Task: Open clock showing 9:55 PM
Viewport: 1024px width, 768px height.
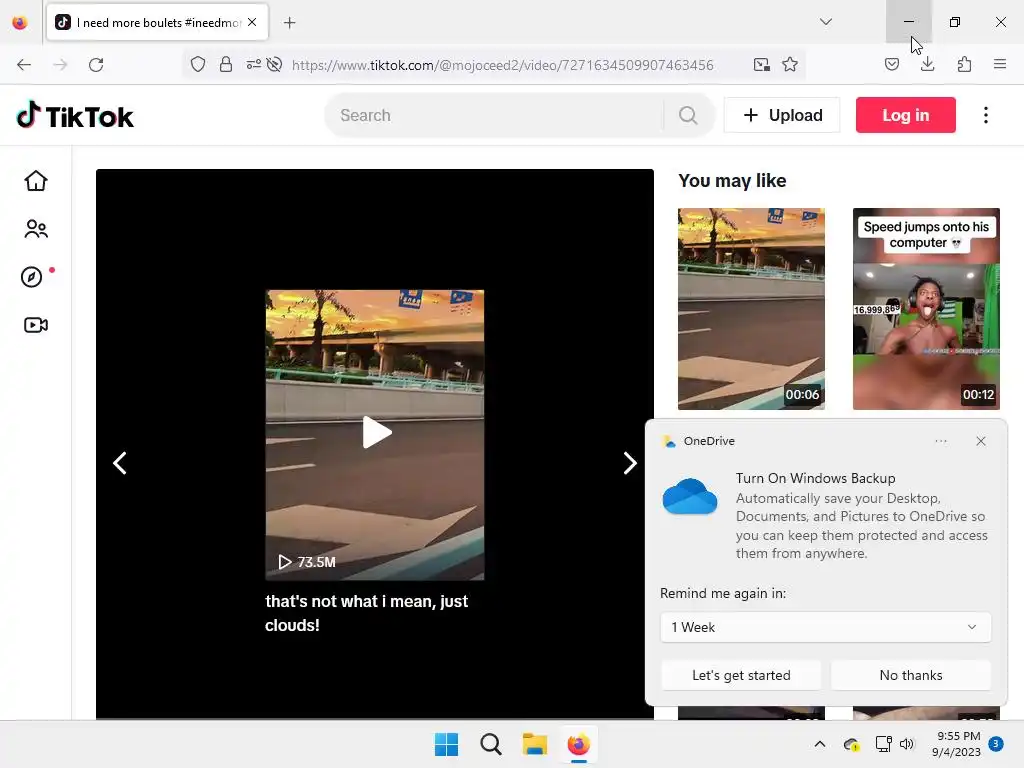Action: coord(957,744)
